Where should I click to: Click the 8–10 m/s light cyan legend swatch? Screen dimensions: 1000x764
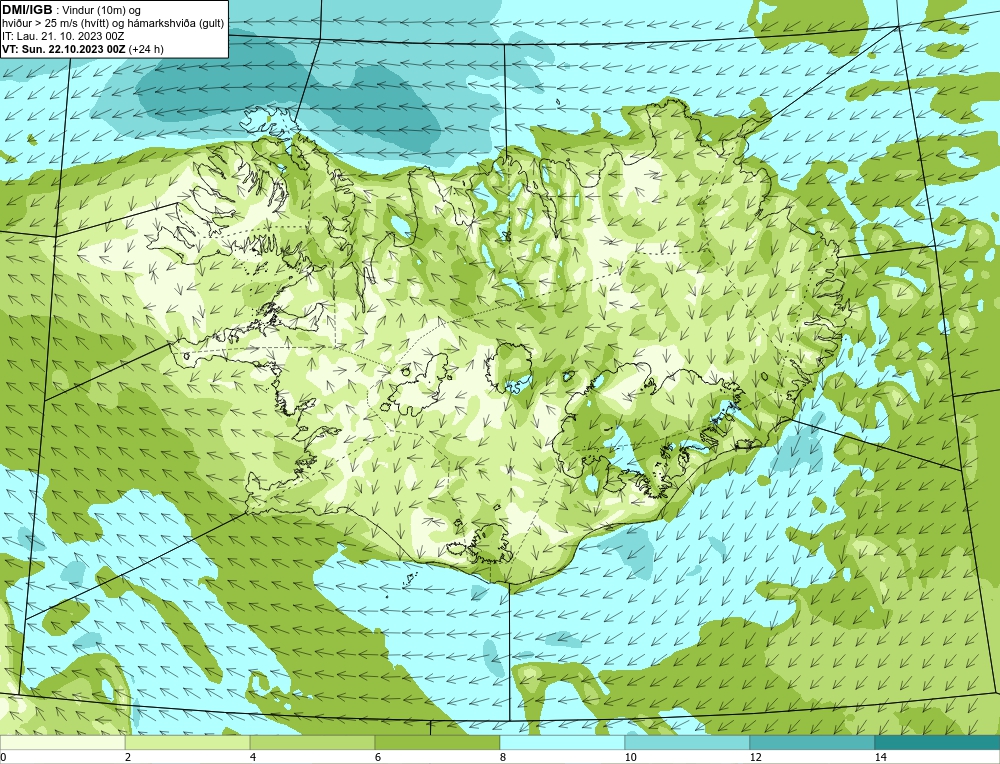pos(562,742)
